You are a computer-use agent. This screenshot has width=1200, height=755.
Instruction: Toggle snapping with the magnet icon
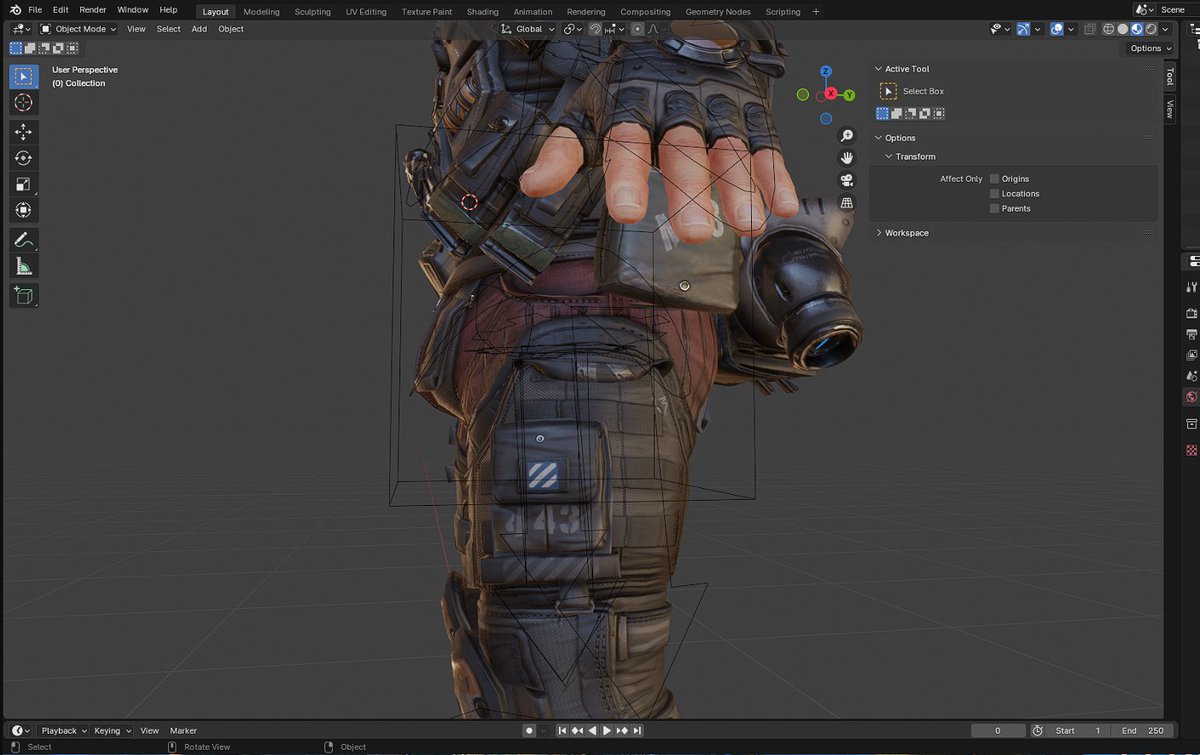(x=595, y=29)
